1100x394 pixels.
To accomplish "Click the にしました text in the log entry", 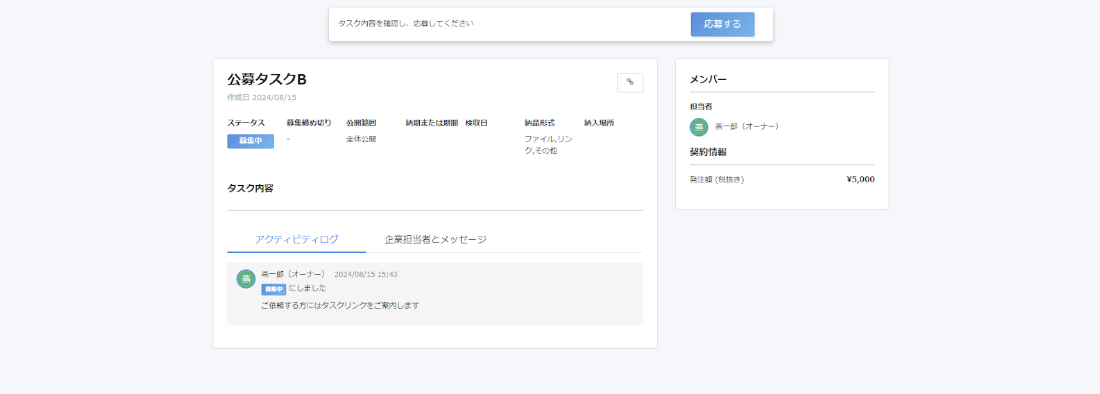I will pyautogui.click(x=307, y=288).
